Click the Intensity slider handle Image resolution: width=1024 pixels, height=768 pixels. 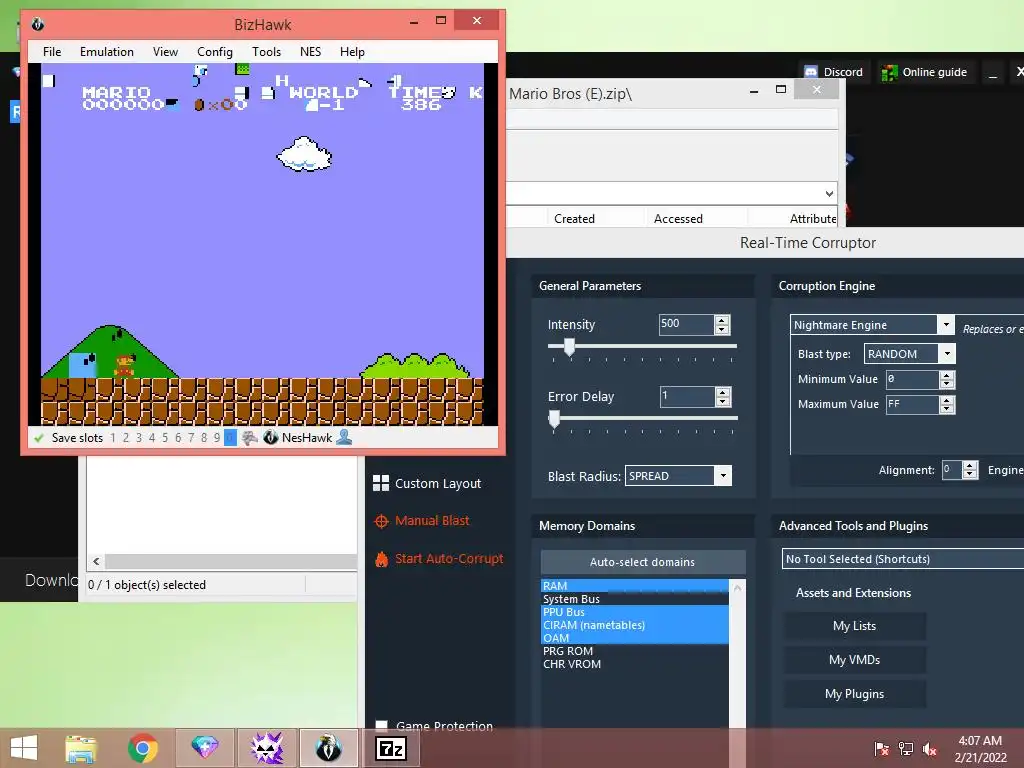pyautogui.click(x=569, y=347)
